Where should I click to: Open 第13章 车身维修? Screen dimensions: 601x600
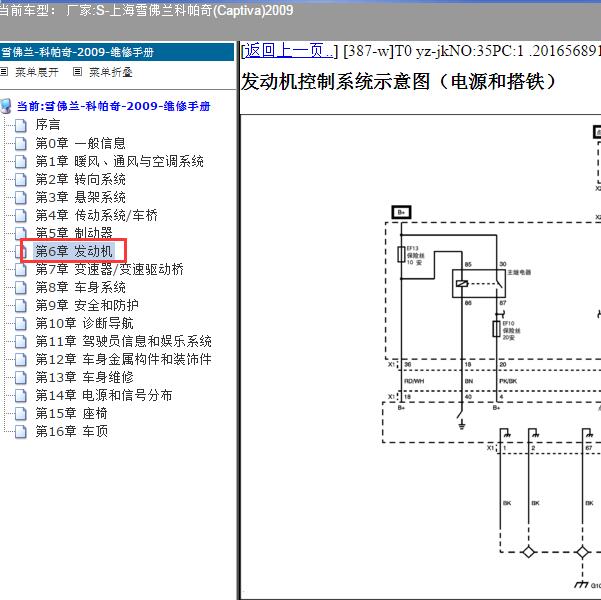tap(84, 377)
